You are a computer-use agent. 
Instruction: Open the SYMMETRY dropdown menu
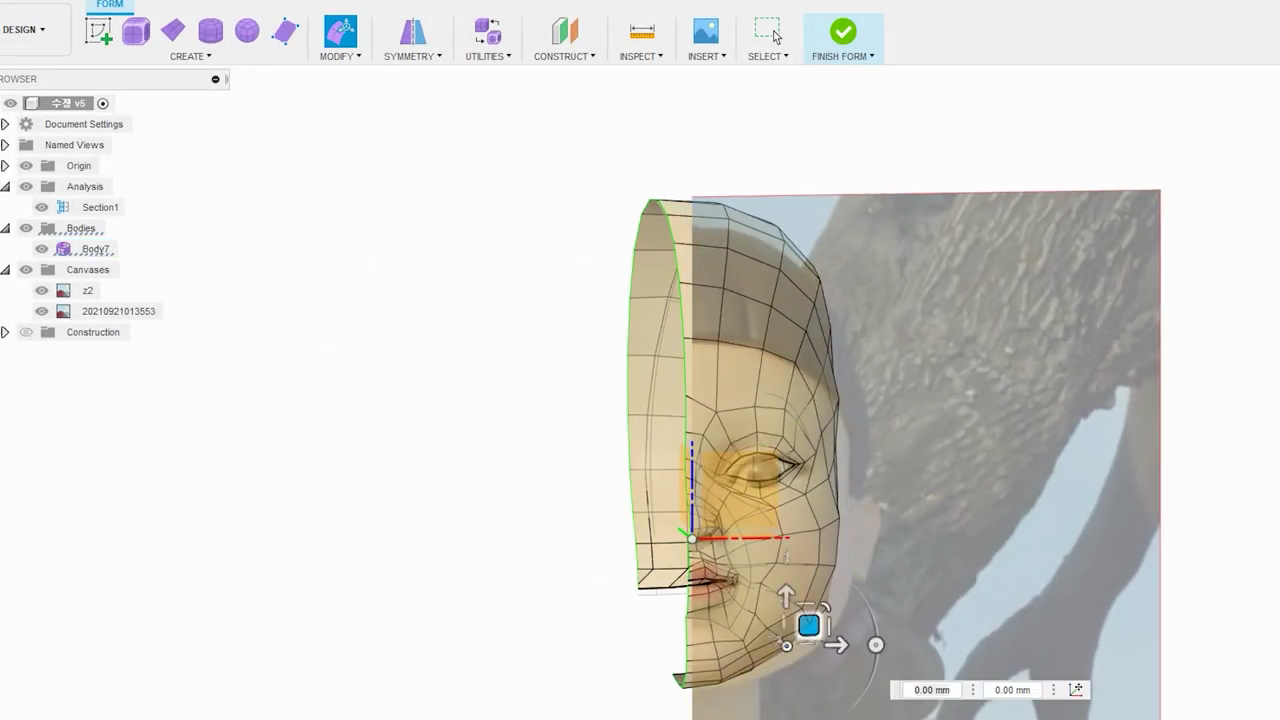413,56
